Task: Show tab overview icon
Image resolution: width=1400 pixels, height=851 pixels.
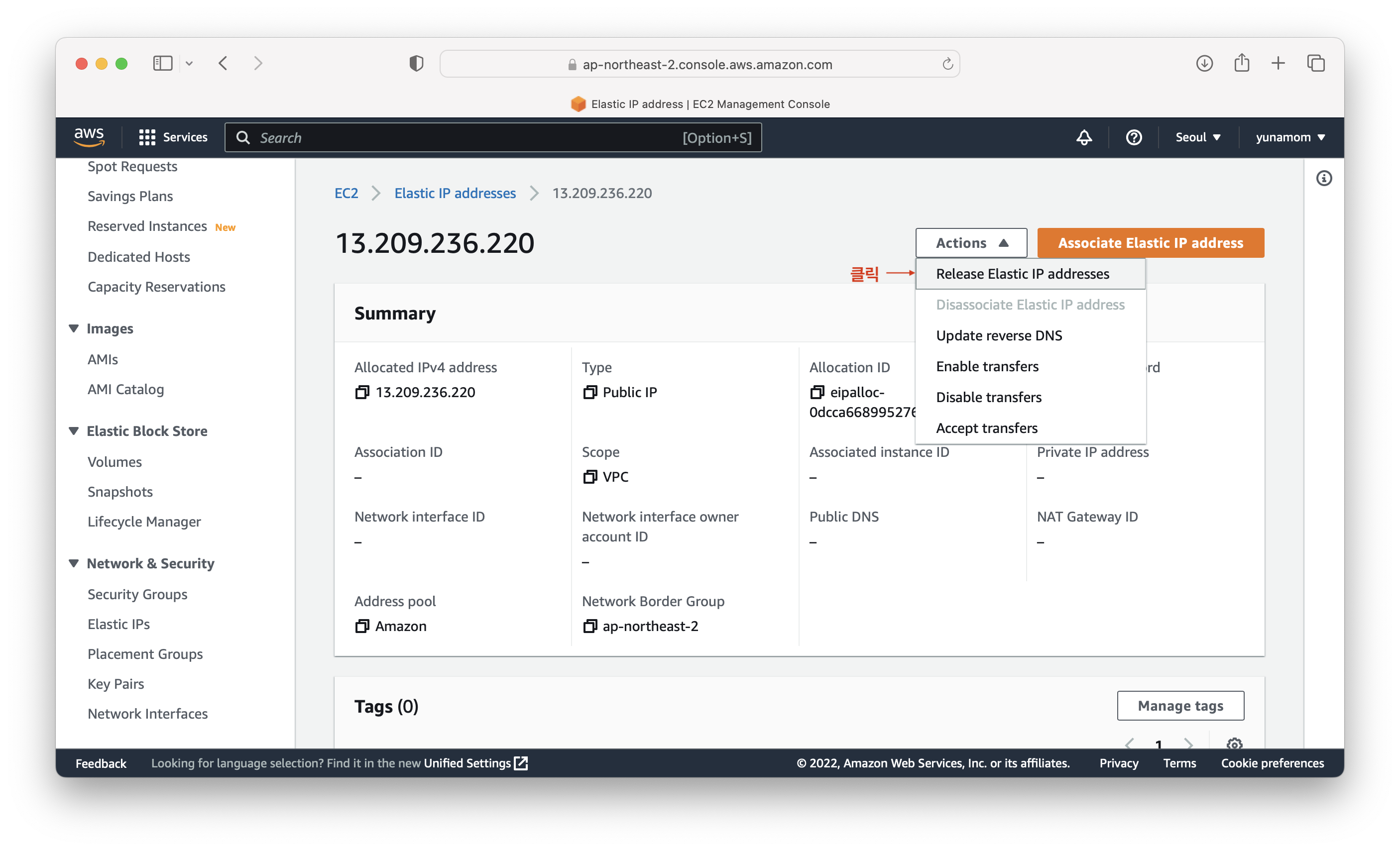Action: (x=1315, y=63)
